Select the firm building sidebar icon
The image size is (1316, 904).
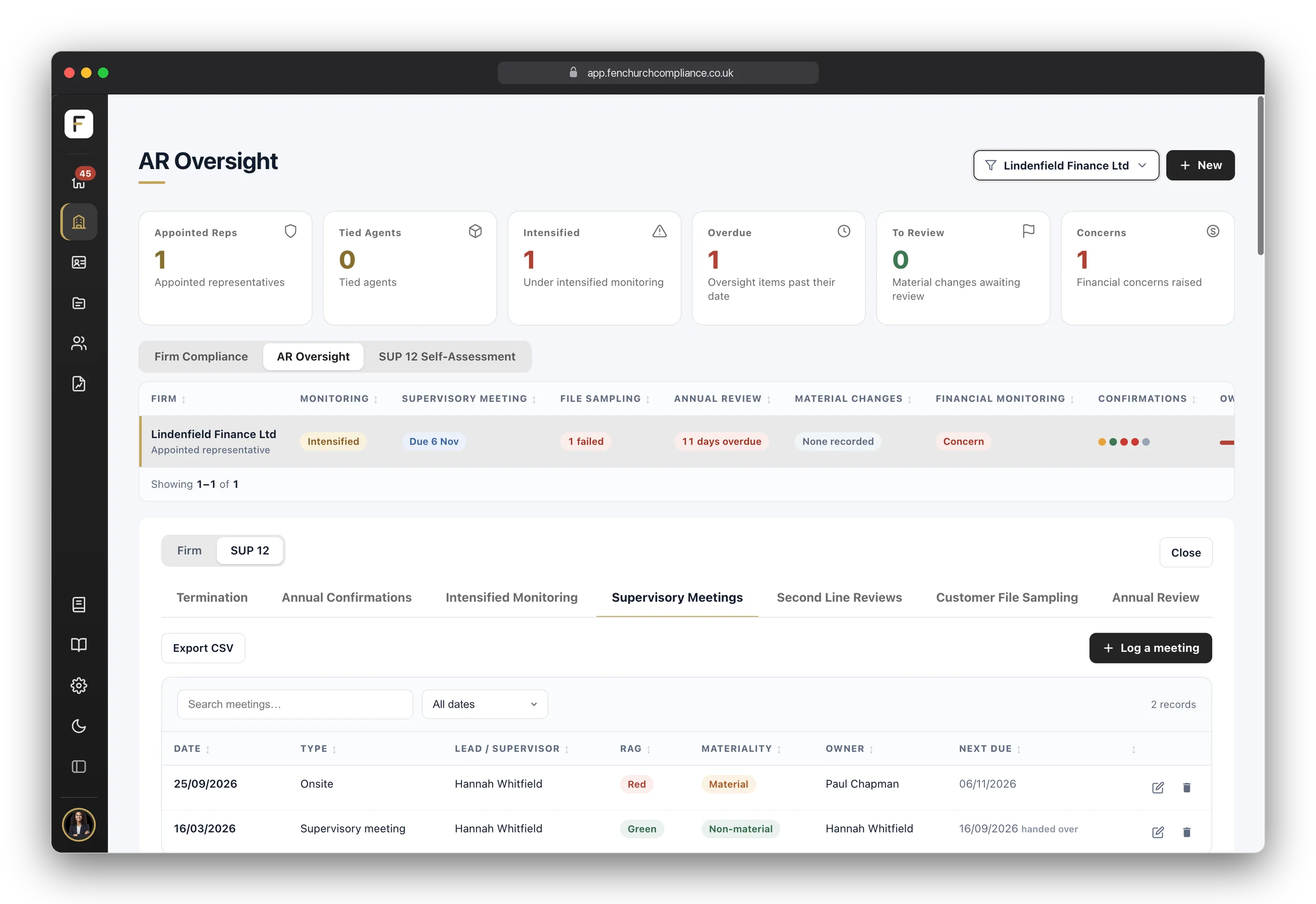pyautogui.click(x=79, y=222)
